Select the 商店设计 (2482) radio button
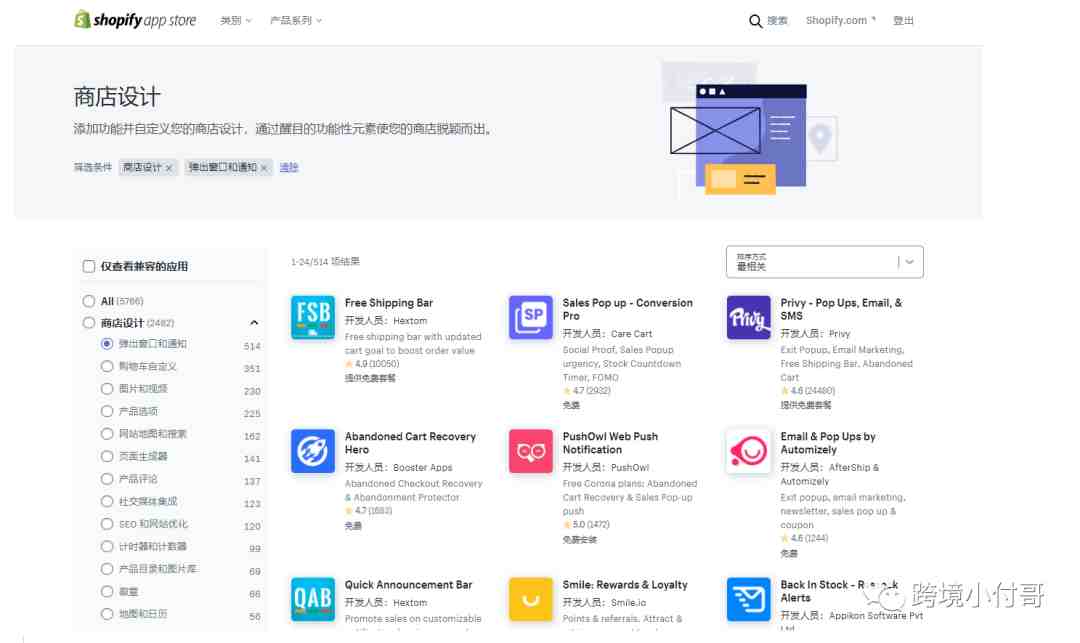 coord(89,323)
